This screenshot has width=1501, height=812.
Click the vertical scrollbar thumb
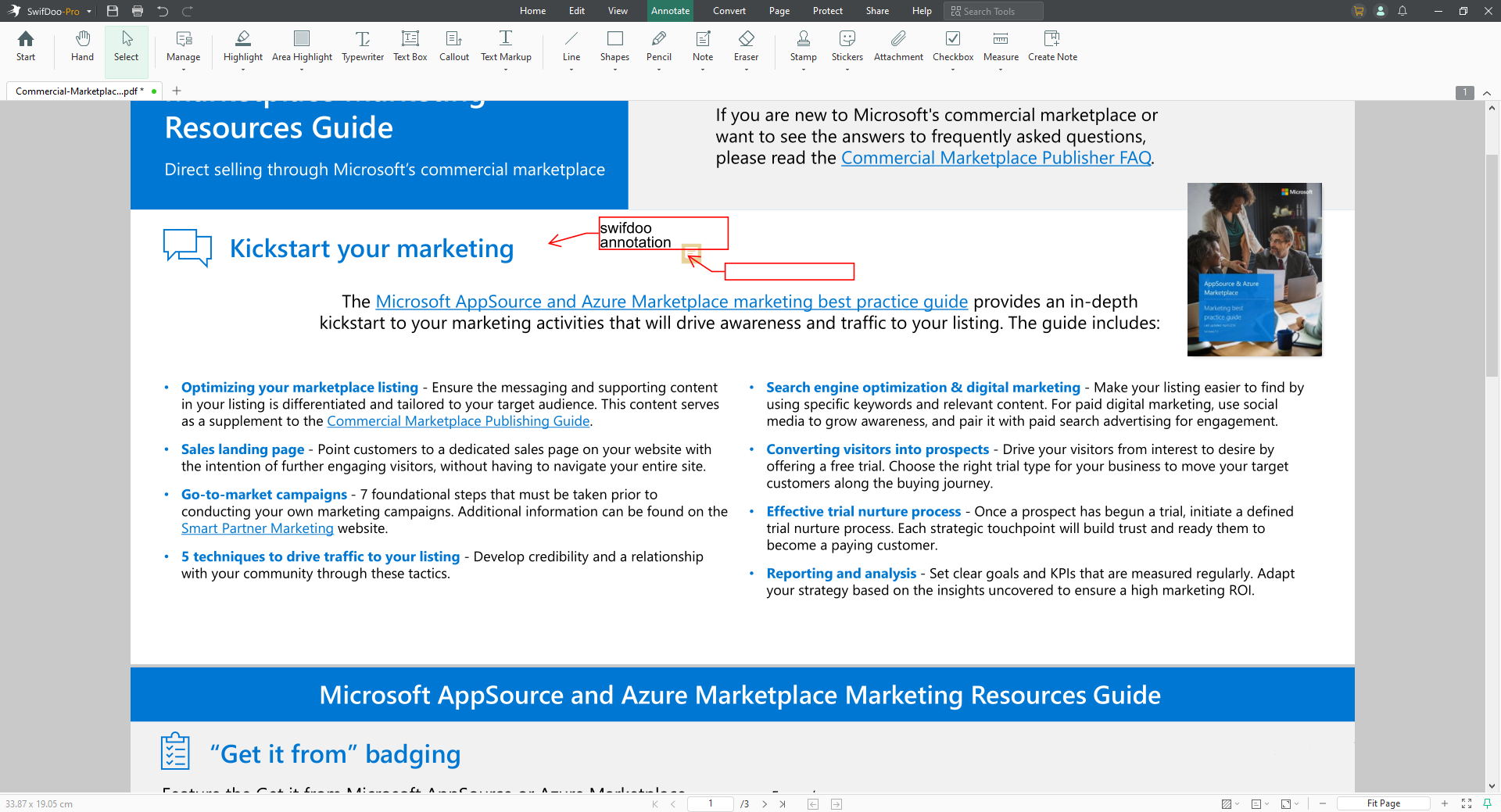[x=1492, y=266]
